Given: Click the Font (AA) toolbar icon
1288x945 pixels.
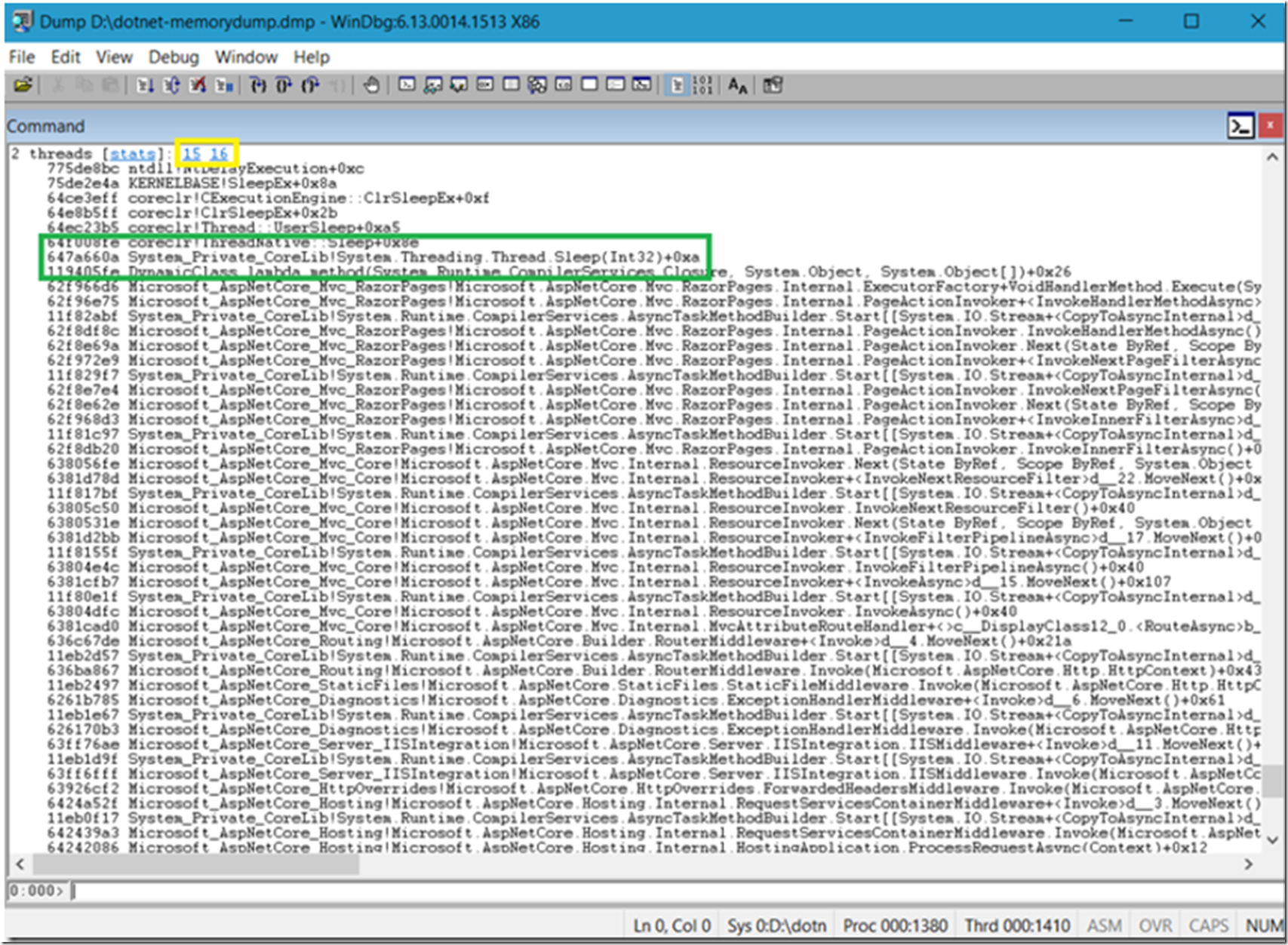Looking at the screenshot, I should coord(737,85).
